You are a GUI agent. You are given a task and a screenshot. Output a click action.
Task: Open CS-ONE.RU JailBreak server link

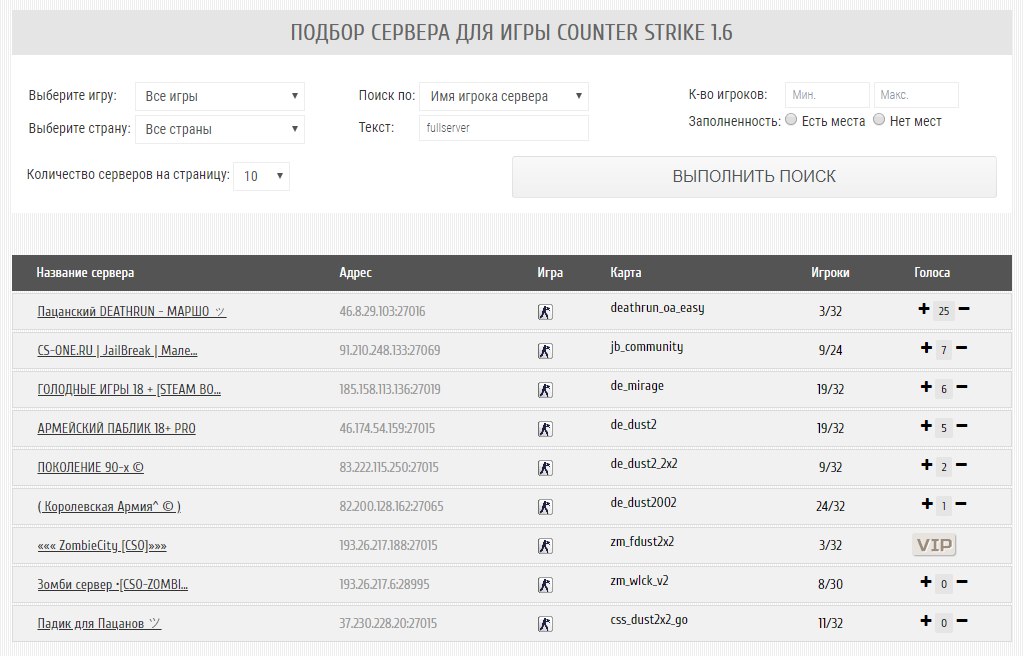click(x=117, y=351)
